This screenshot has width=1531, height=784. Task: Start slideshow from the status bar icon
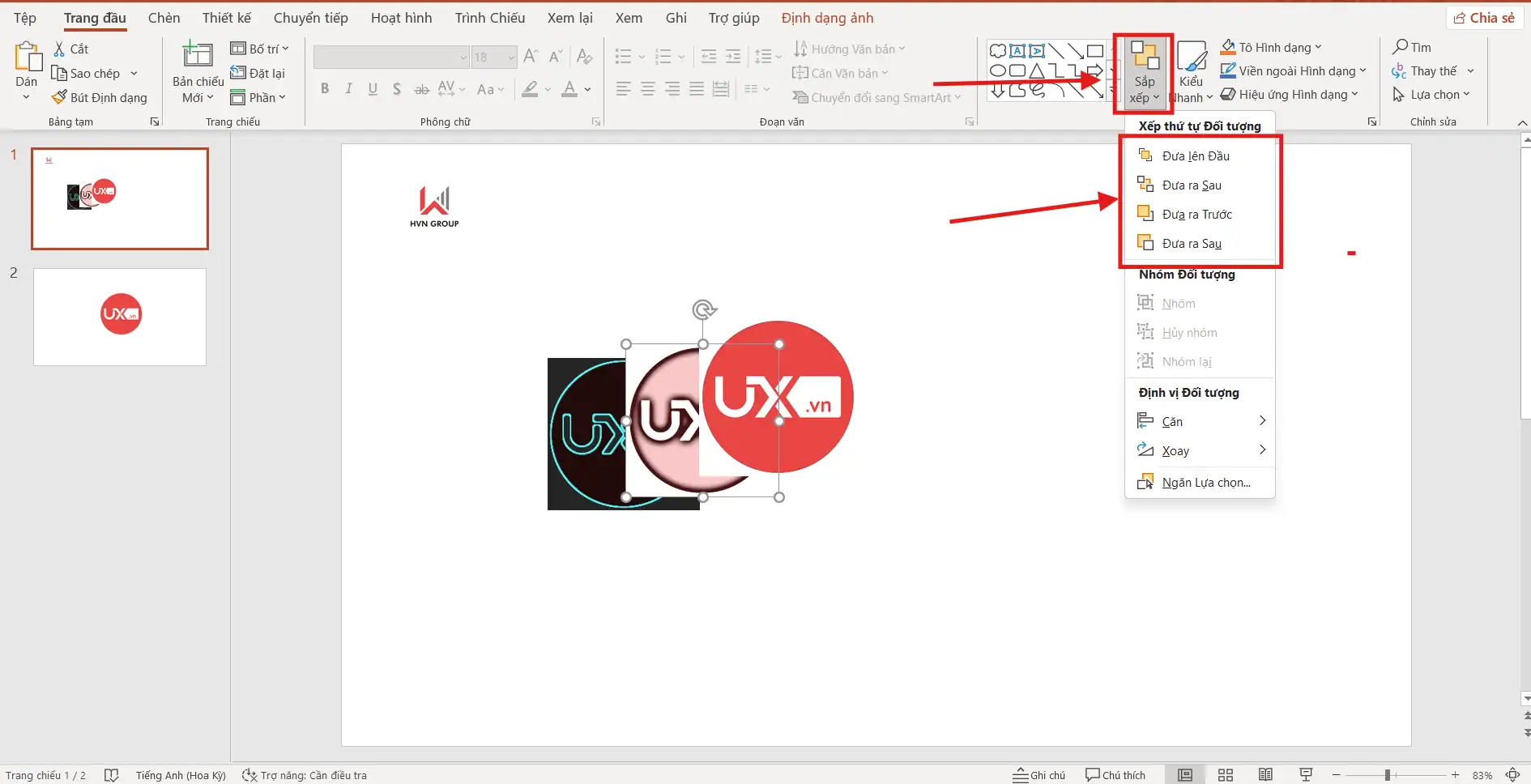tap(1305, 774)
